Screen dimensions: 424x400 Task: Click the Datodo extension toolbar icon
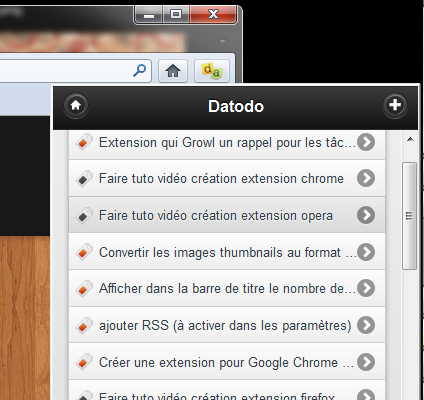tap(212, 71)
